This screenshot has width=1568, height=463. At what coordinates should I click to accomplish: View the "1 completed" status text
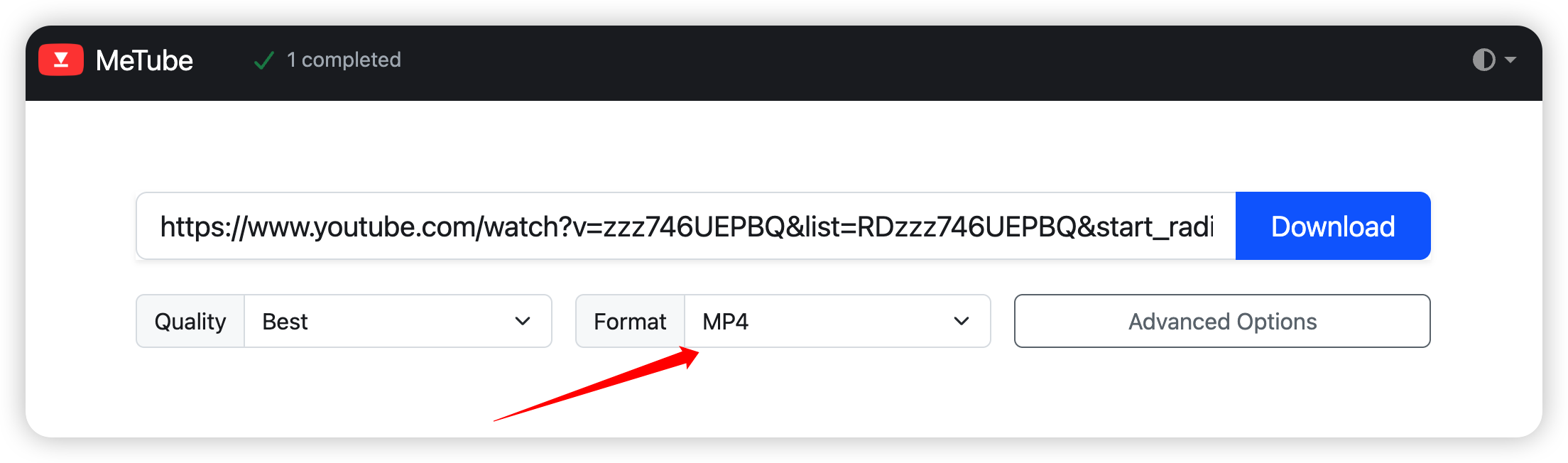tap(344, 60)
